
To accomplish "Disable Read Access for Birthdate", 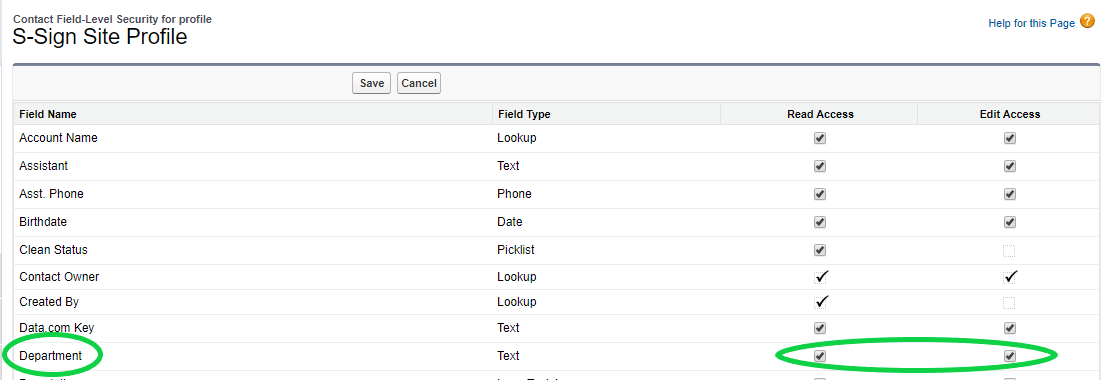I will coord(820,222).
